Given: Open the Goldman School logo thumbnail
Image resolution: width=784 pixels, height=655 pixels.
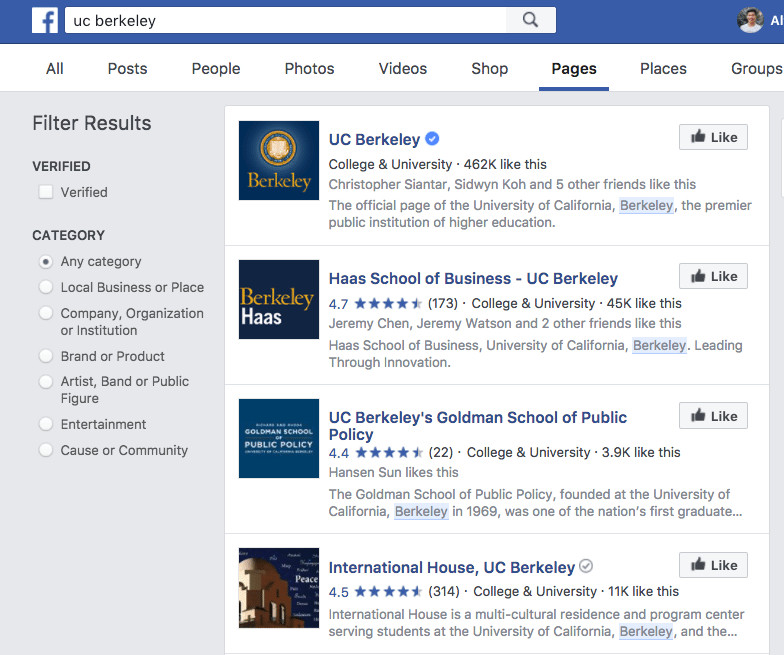Looking at the screenshot, I should click(279, 438).
